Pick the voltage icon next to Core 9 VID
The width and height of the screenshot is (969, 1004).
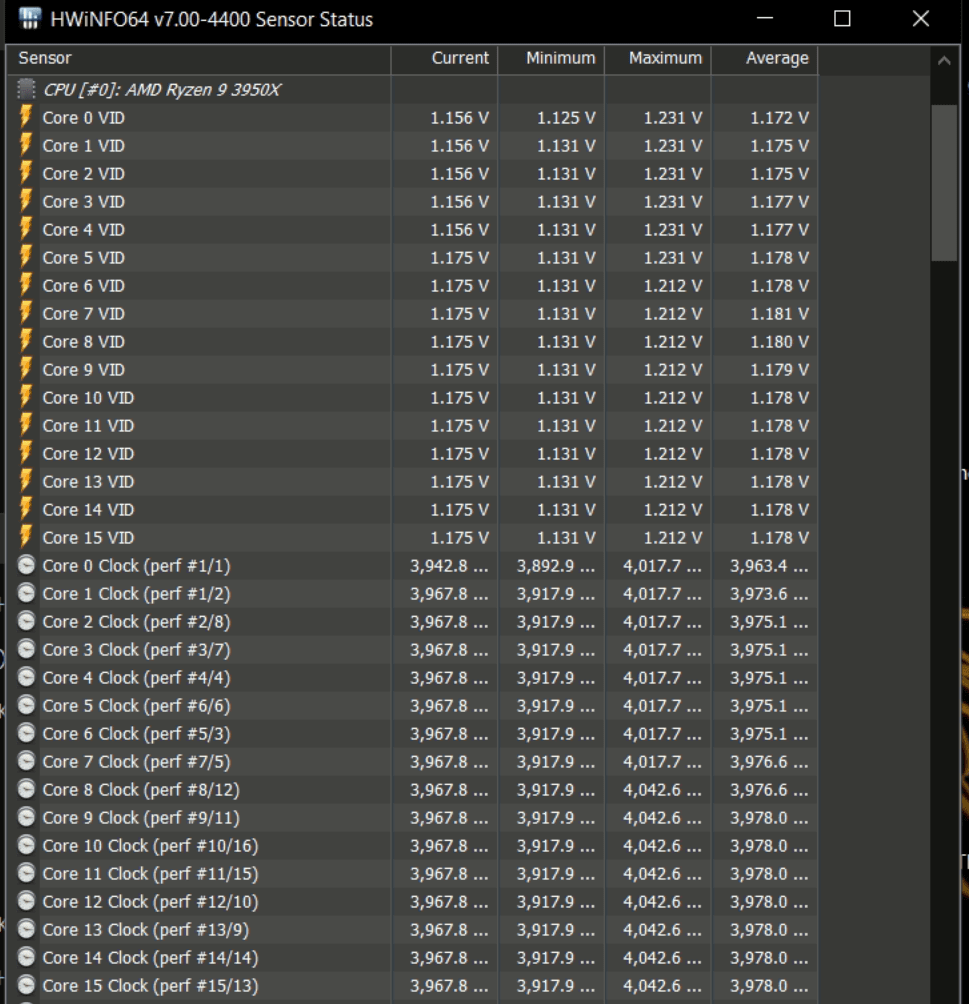tap(26, 369)
